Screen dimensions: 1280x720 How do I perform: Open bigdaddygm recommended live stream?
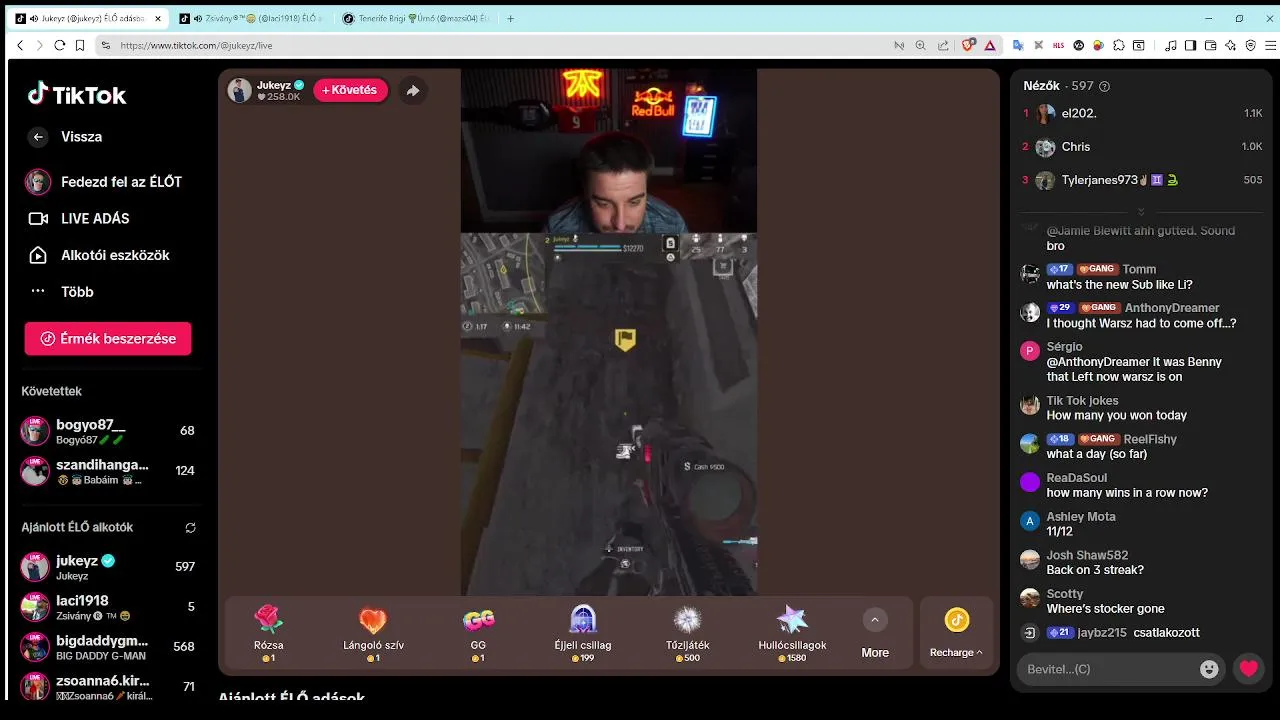click(x=108, y=647)
